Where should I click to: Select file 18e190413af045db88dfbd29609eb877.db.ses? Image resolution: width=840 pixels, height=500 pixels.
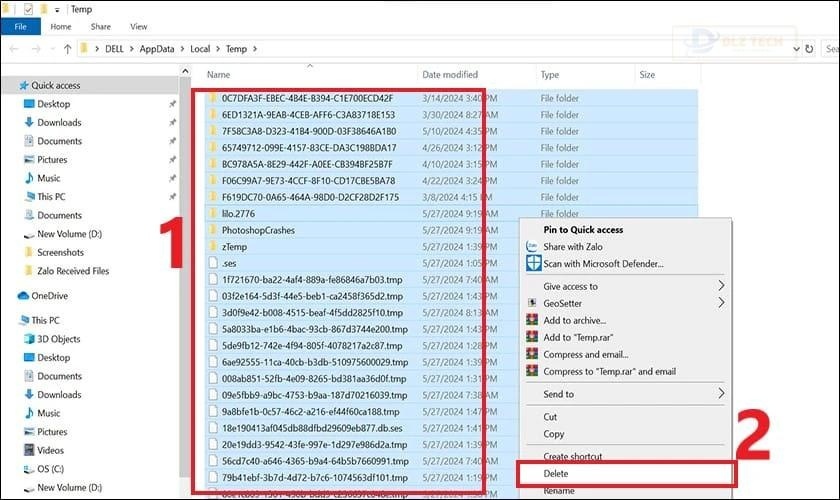pos(312,428)
